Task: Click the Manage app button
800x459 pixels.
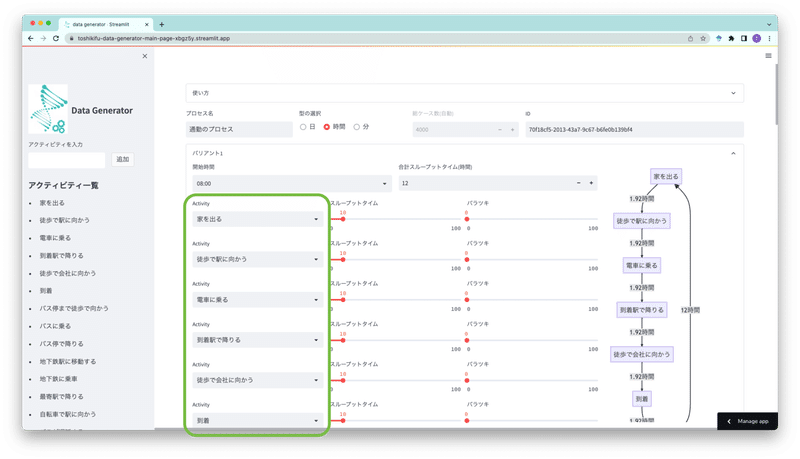Action: pyautogui.click(x=748, y=421)
